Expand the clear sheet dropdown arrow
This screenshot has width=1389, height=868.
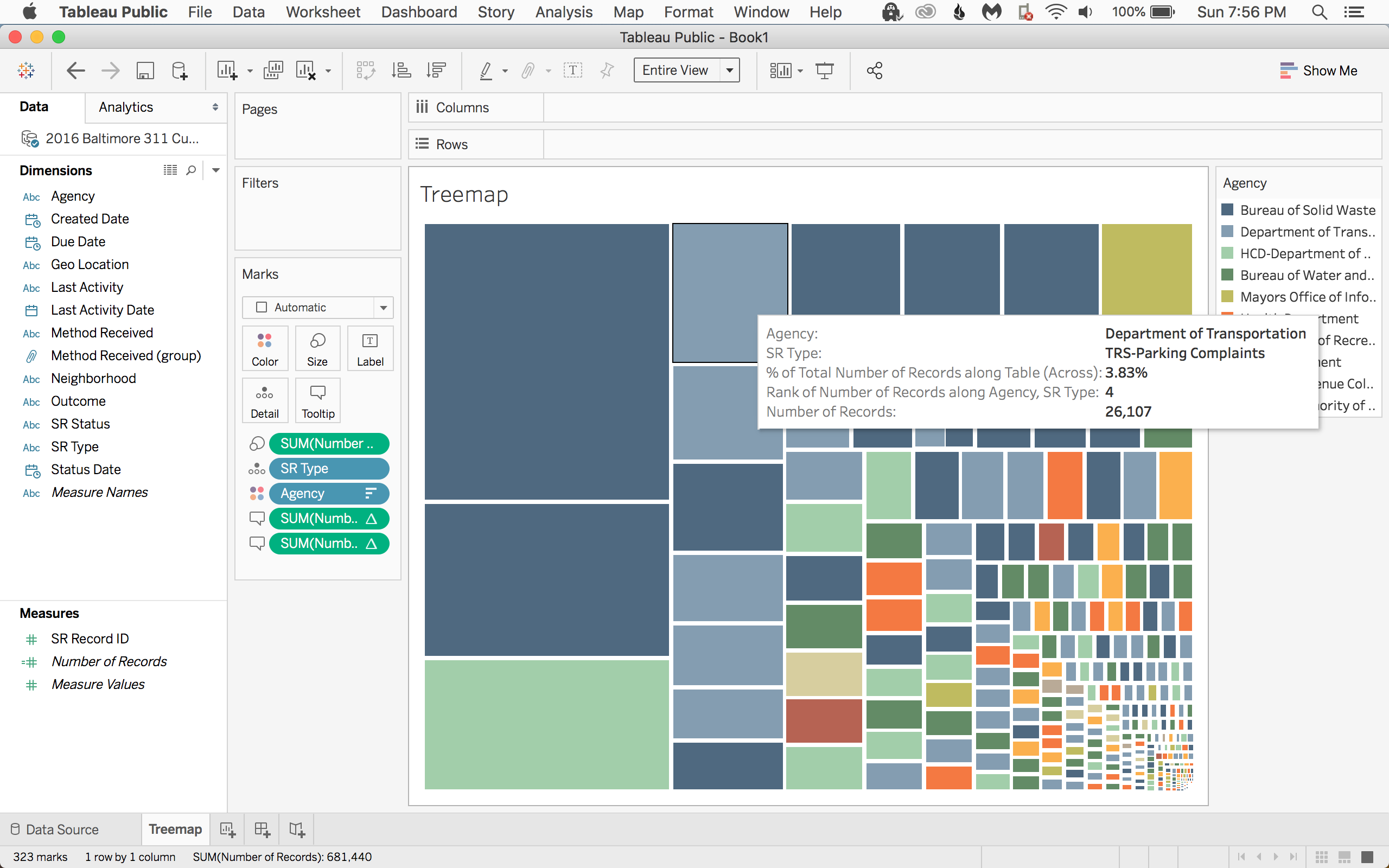pos(328,71)
